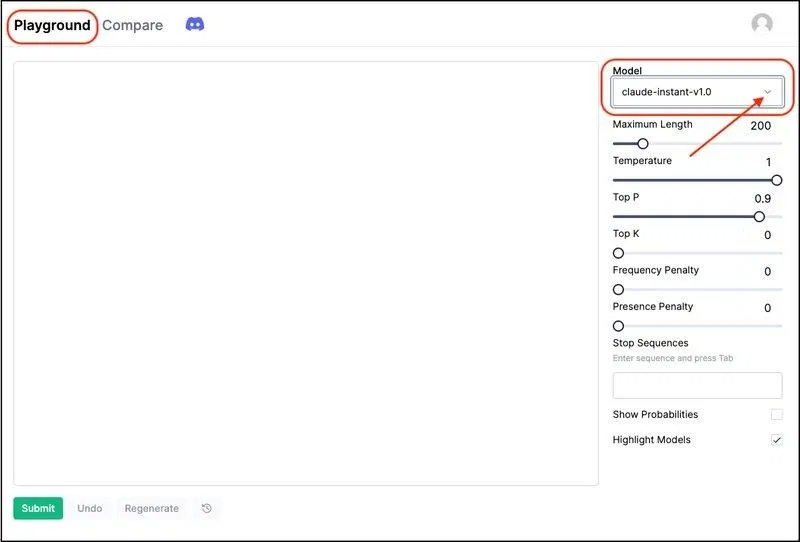Click the Presence Penalty label
Viewport: 800px width, 542px height.
point(653,307)
